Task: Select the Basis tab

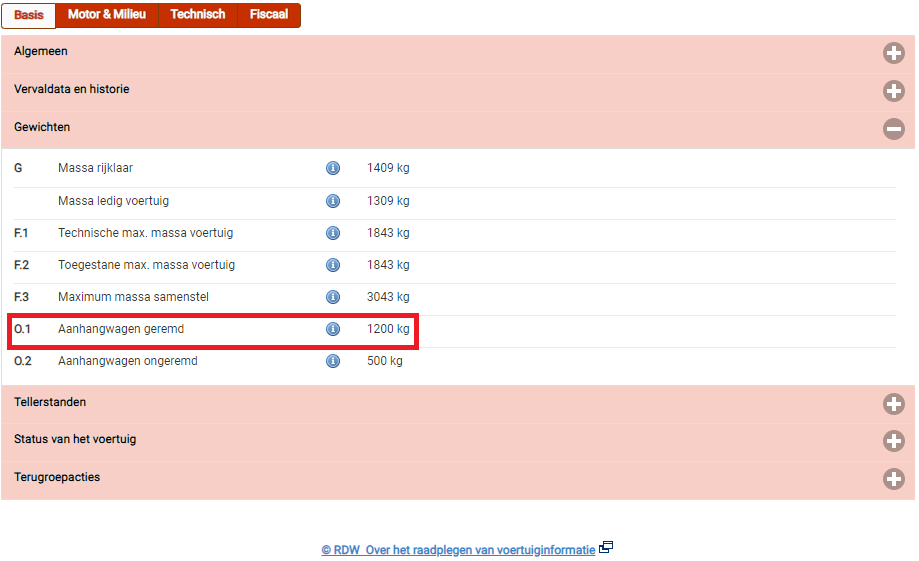Action: pos(28,15)
